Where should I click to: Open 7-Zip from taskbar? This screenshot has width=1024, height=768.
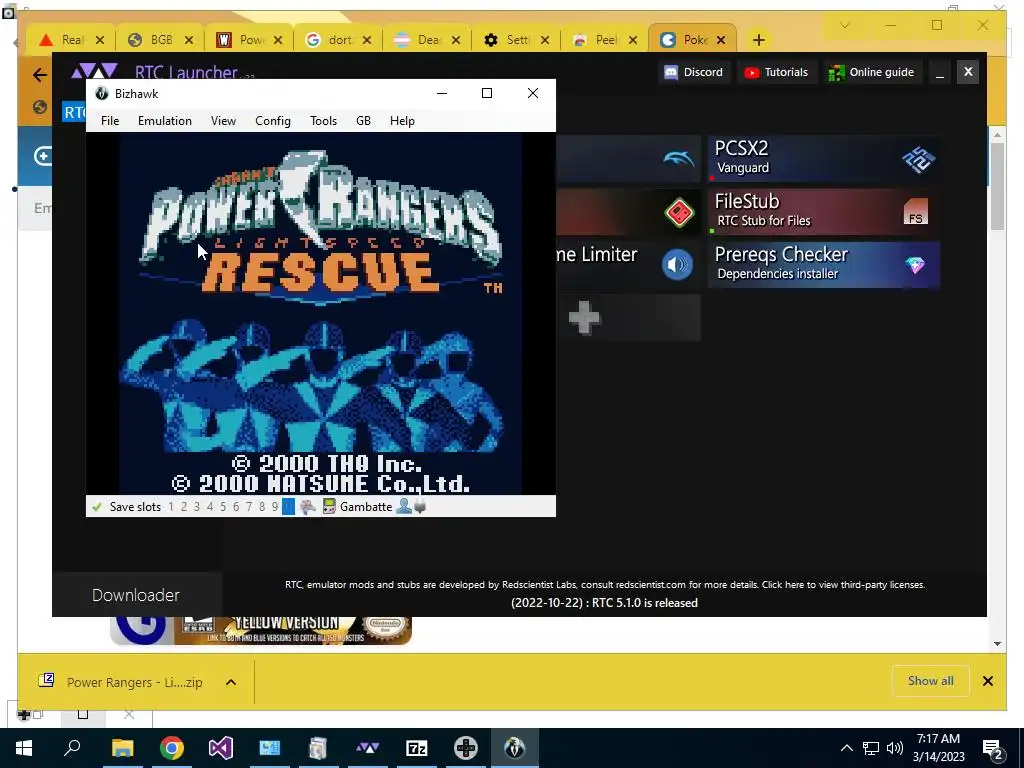pos(417,748)
